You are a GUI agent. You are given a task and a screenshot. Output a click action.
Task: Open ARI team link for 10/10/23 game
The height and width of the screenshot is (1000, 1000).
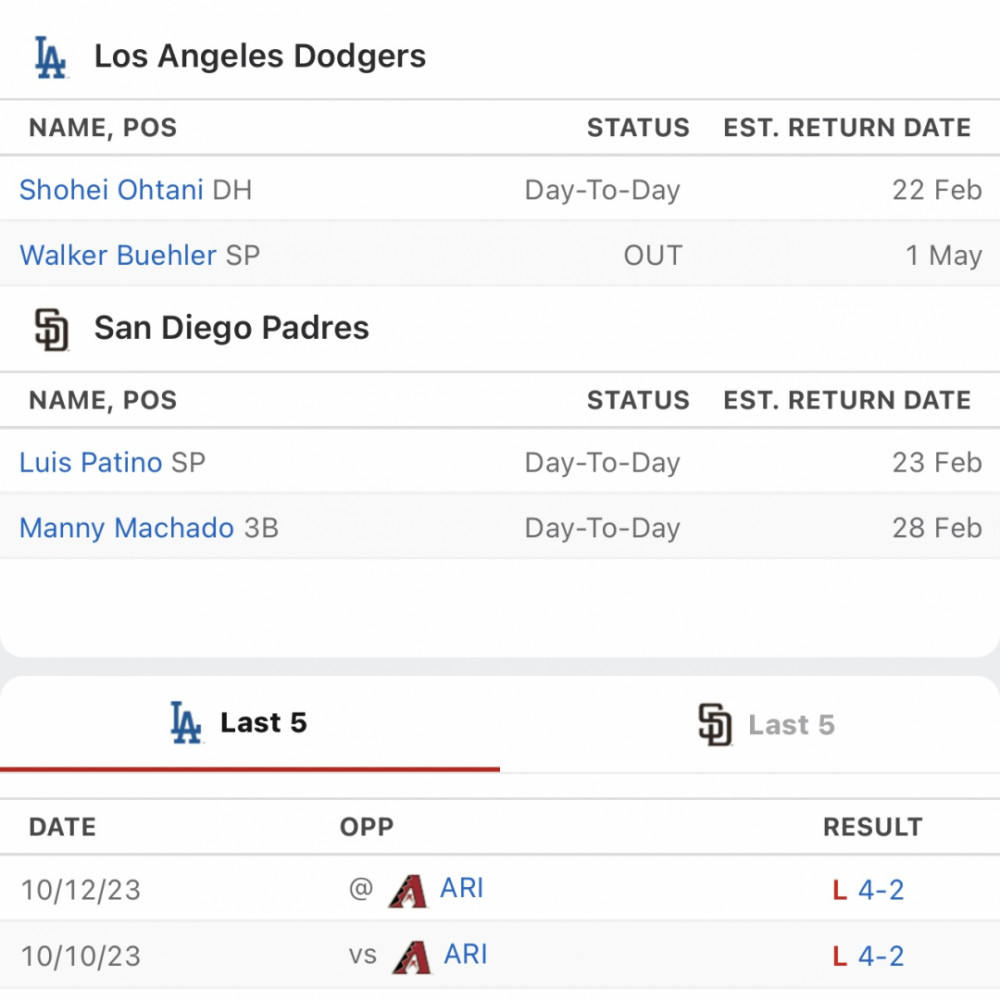(x=466, y=955)
